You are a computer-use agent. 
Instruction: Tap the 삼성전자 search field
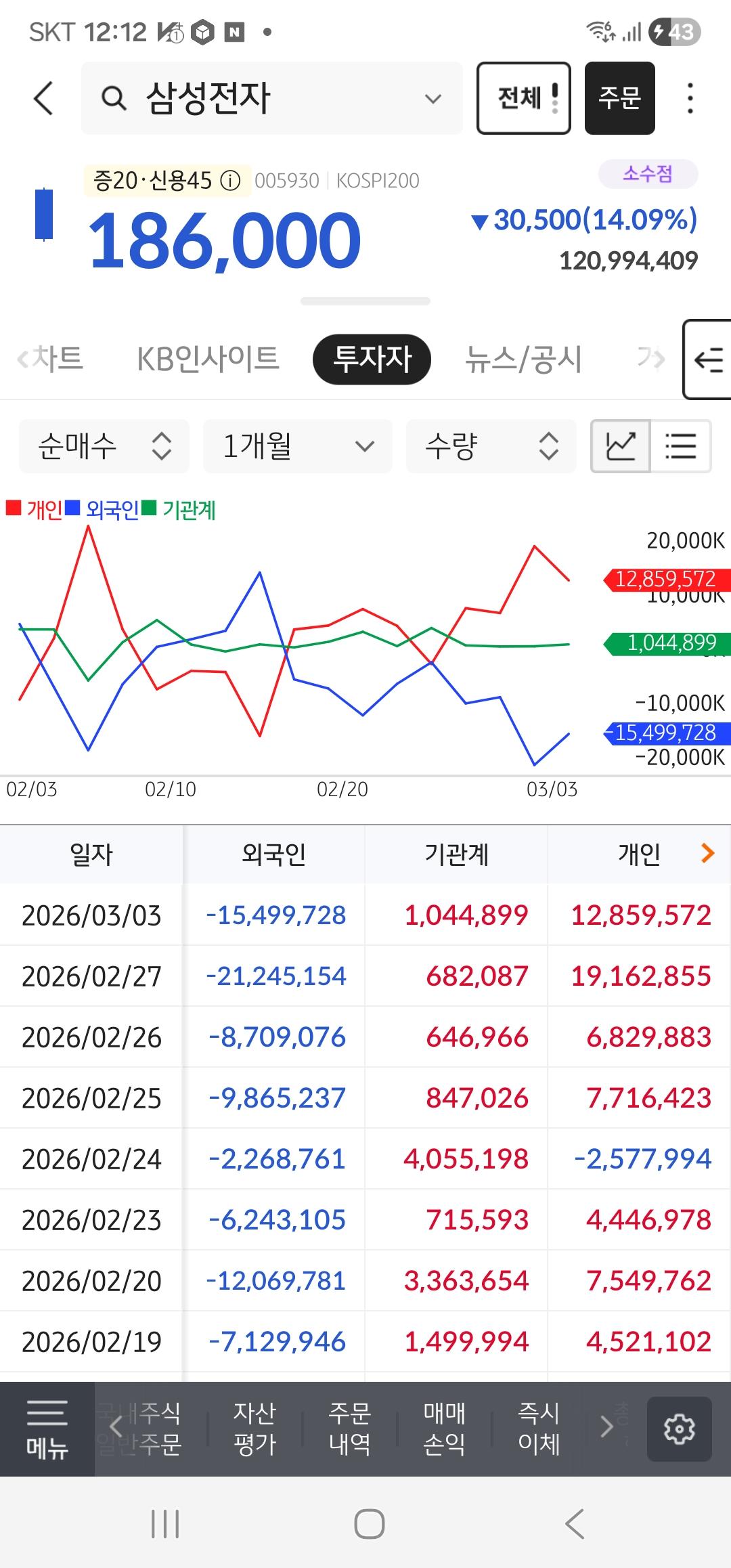click(x=272, y=98)
